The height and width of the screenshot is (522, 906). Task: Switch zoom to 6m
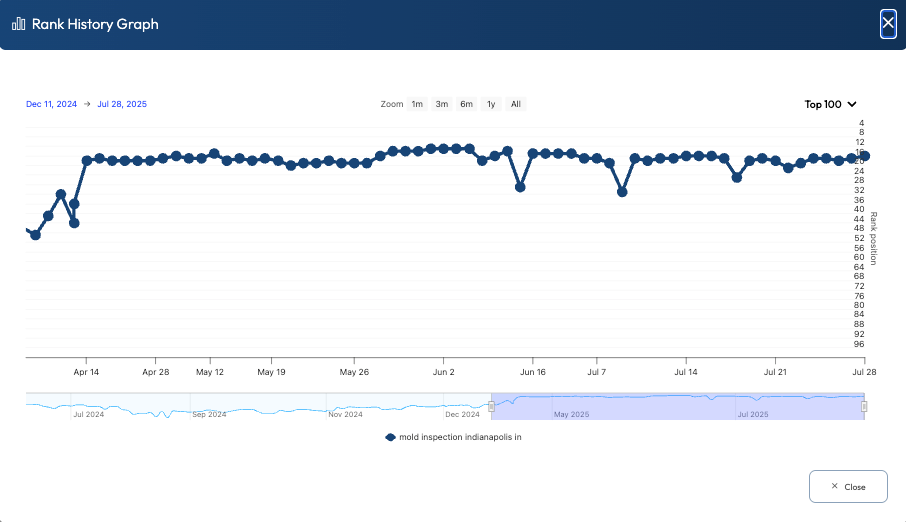click(466, 104)
